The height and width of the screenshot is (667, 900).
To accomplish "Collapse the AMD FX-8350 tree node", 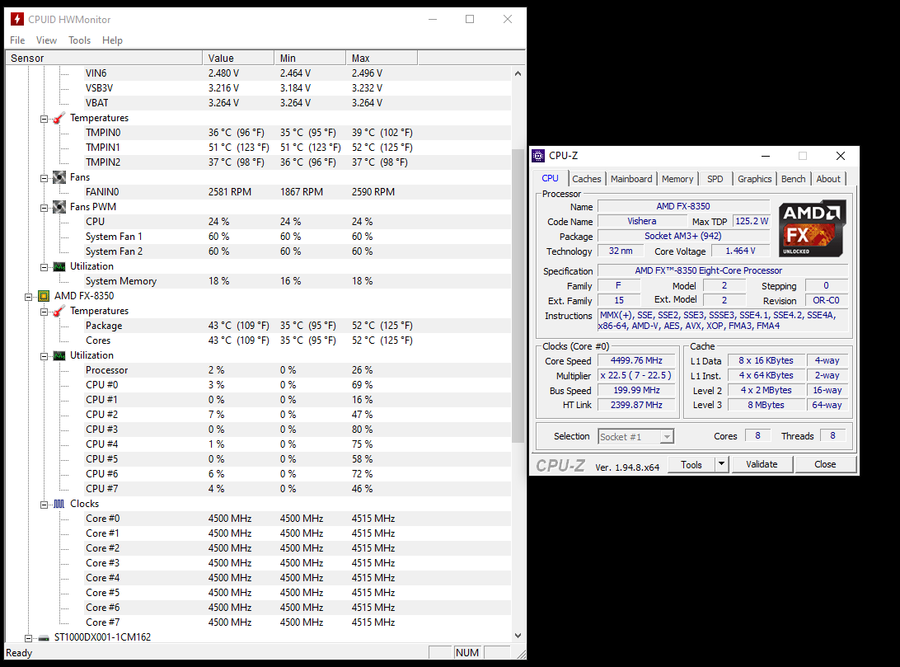I will click(28, 297).
